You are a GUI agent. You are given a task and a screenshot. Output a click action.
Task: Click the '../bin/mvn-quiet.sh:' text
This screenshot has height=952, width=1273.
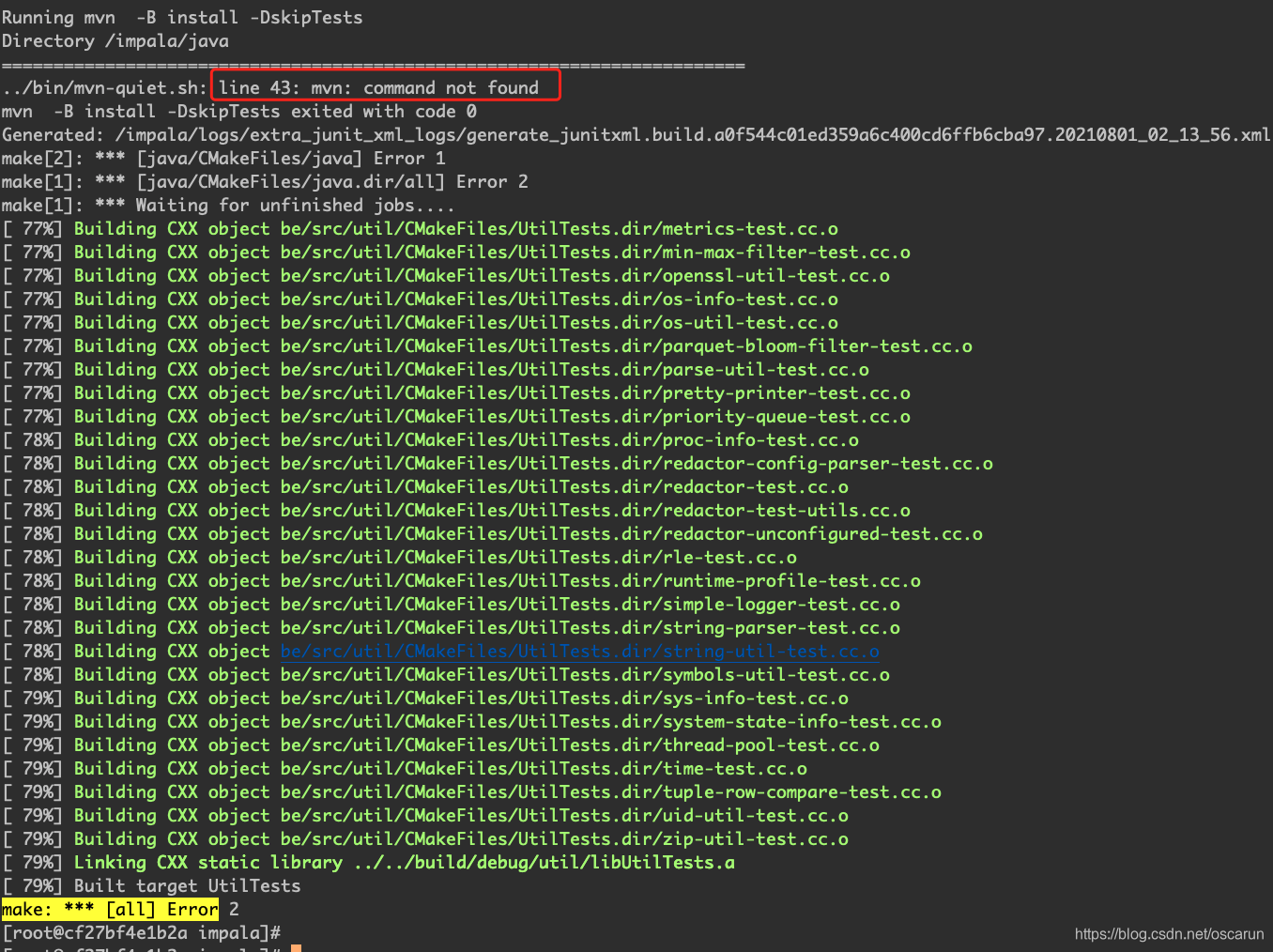click(x=104, y=88)
